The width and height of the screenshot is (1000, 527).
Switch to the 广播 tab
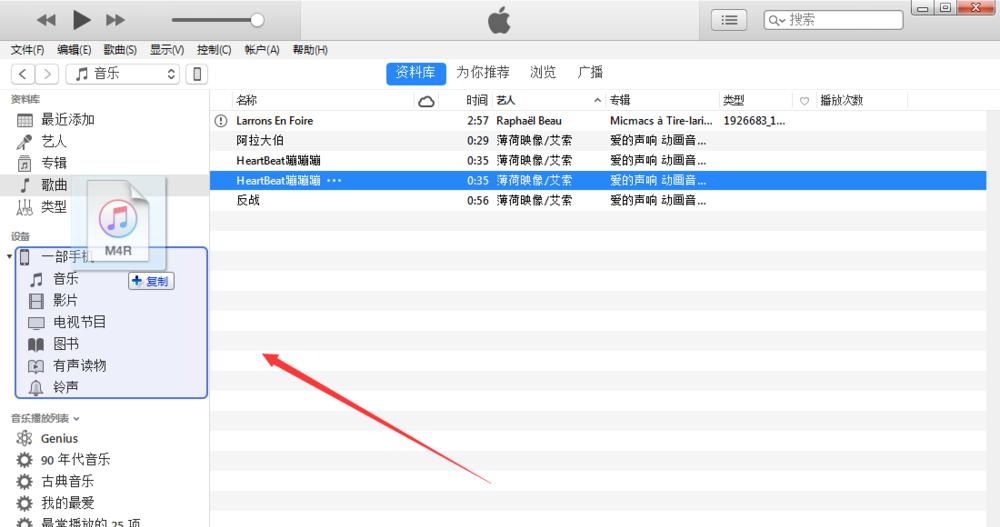pyautogui.click(x=591, y=73)
